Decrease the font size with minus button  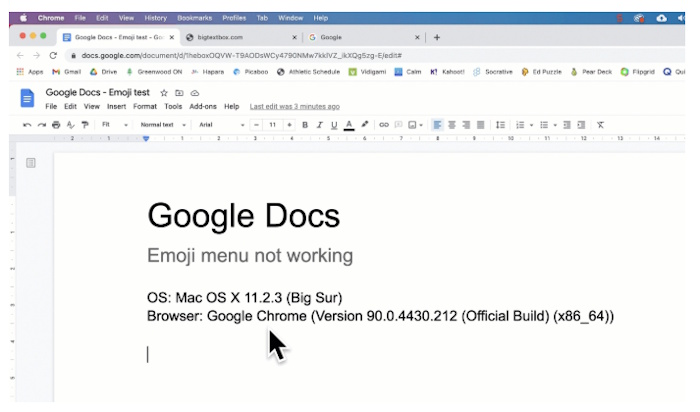tap(256, 125)
